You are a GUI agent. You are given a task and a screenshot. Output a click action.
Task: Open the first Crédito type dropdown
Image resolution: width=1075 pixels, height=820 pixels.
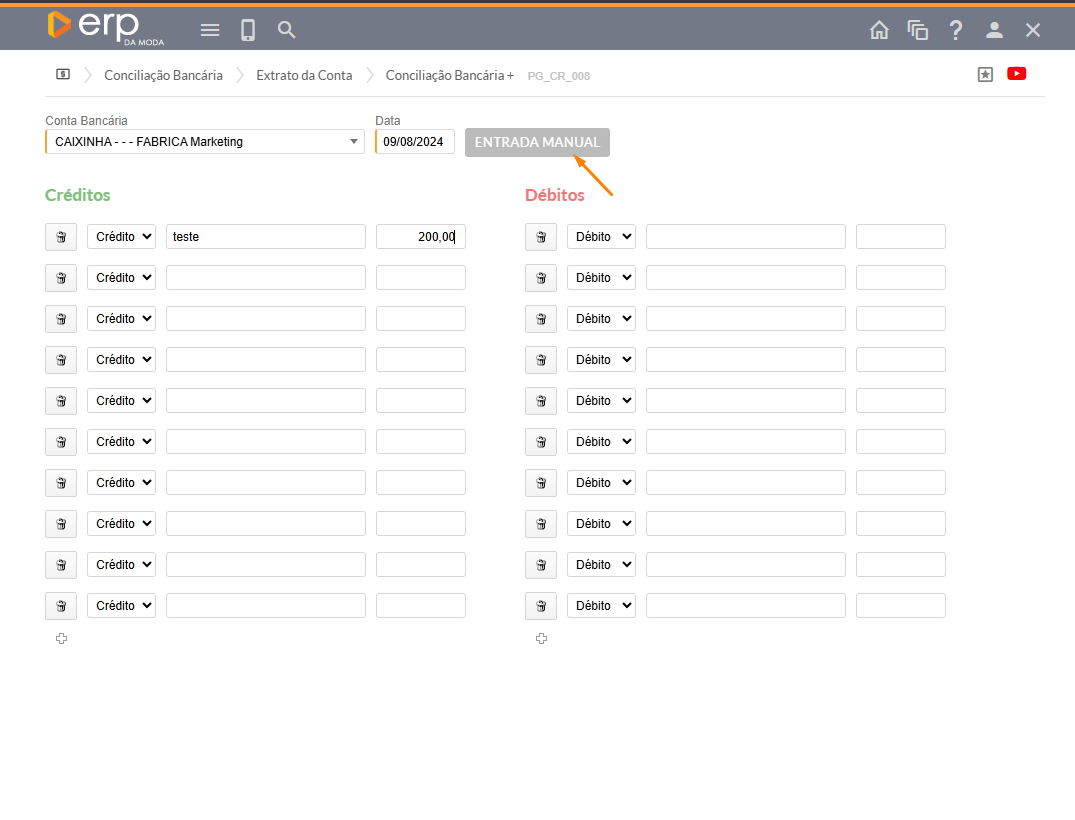click(121, 237)
